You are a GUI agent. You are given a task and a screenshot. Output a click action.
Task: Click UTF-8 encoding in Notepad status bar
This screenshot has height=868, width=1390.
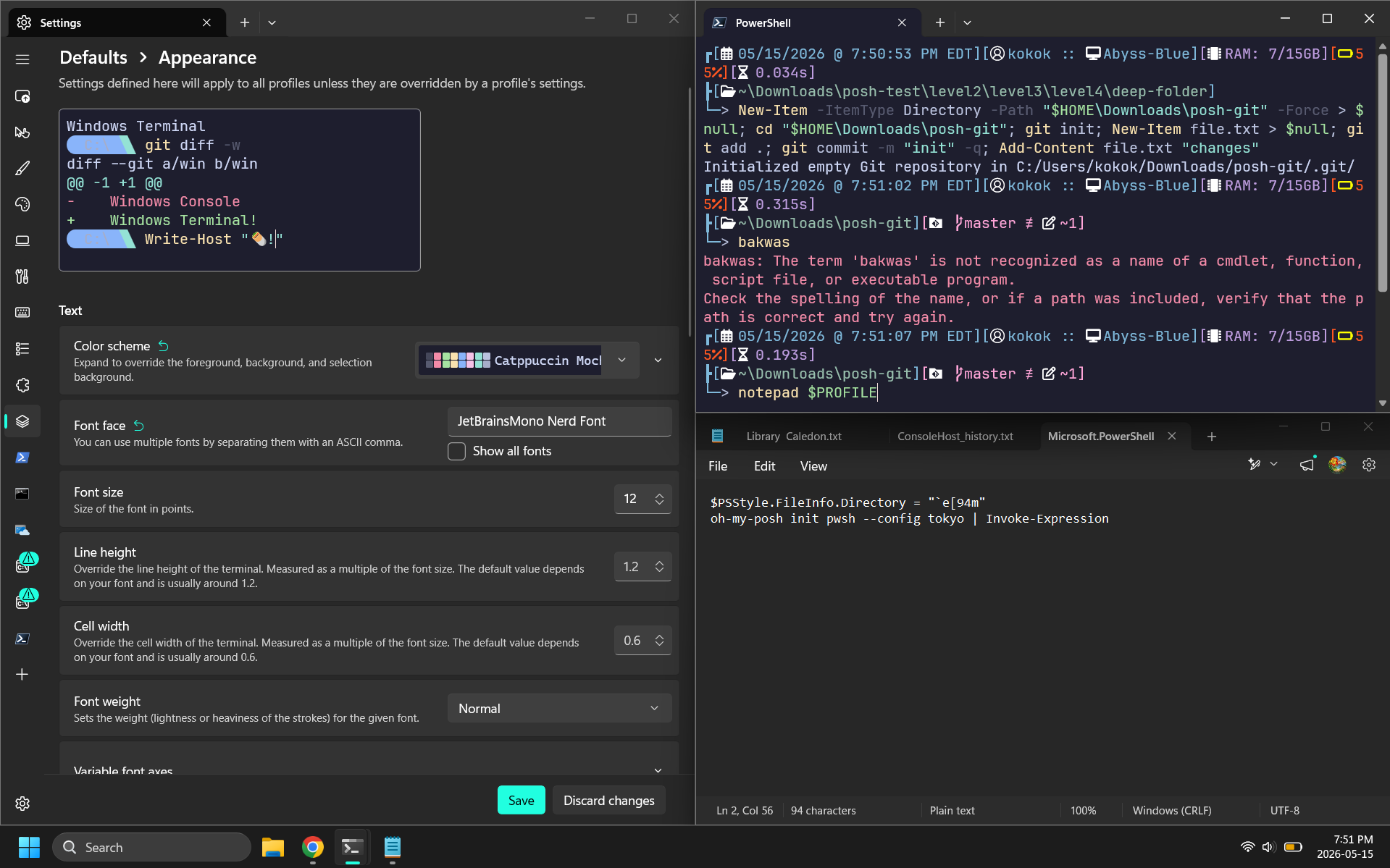pyautogui.click(x=1284, y=811)
